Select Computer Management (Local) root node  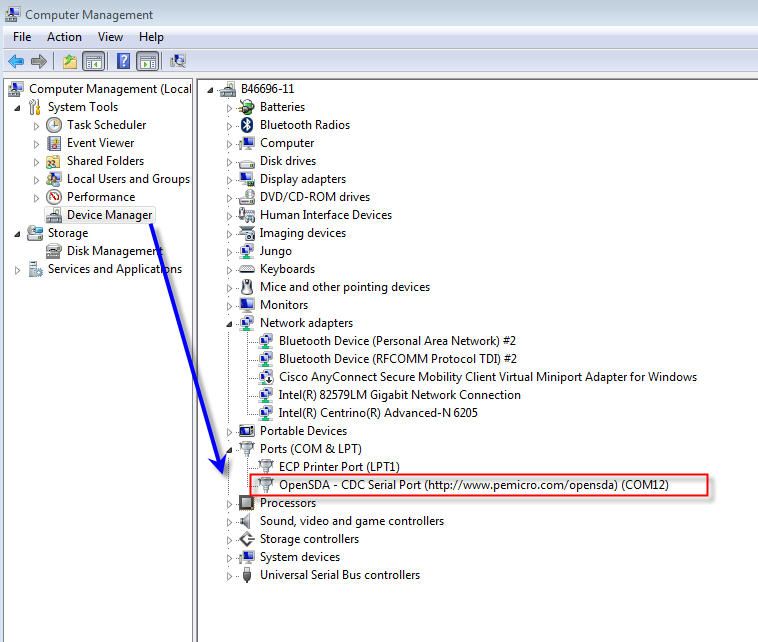[110, 89]
